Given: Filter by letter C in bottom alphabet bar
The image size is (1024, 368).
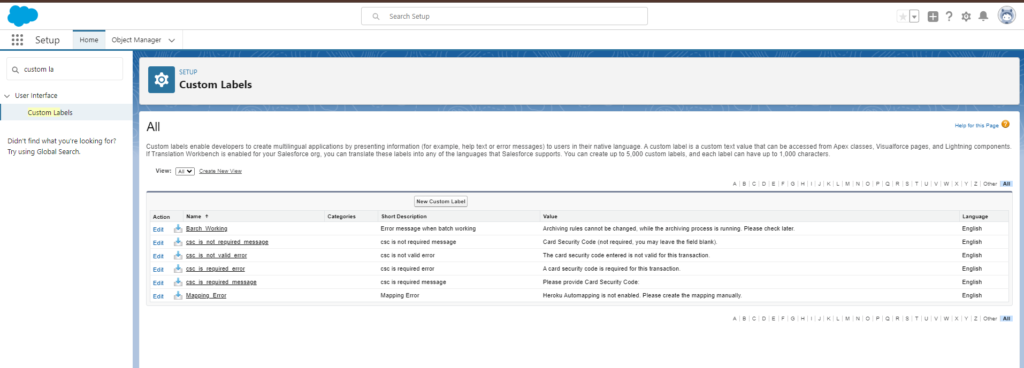Looking at the screenshot, I should pyautogui.click(x=754, y=318).
